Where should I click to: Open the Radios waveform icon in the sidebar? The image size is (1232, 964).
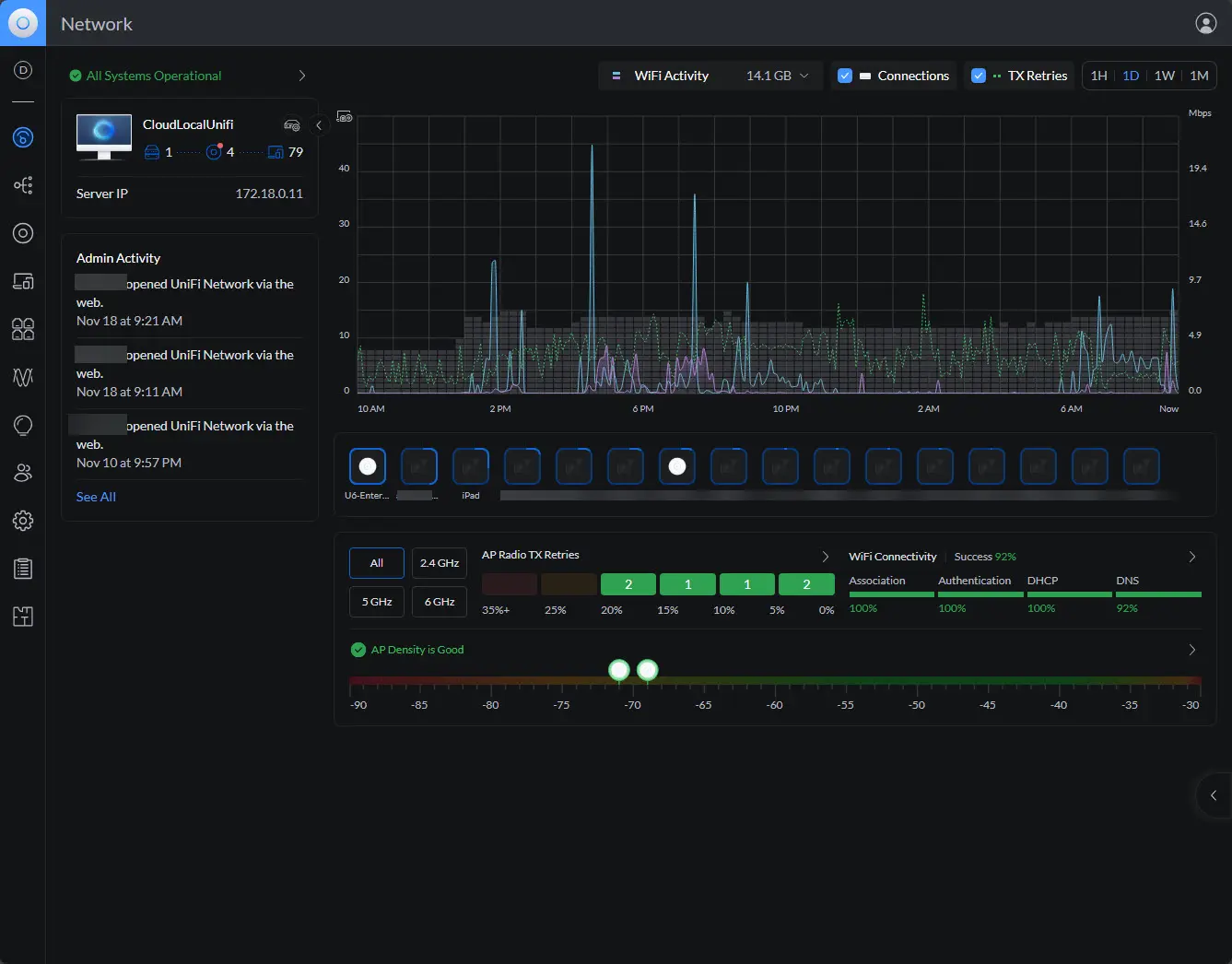point(23,377)
